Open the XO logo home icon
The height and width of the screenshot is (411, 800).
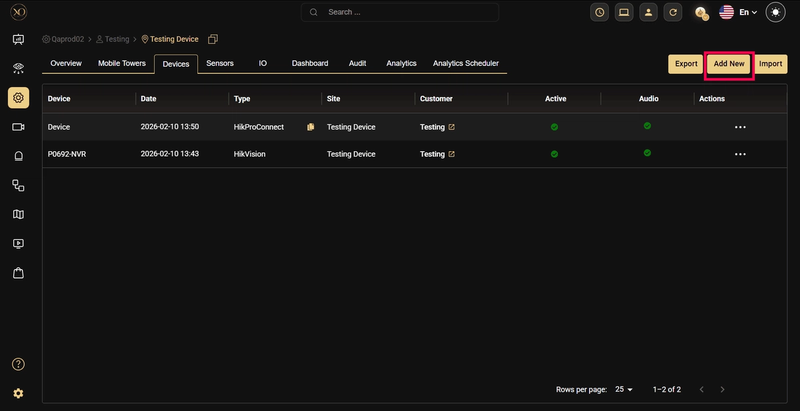[x=18, y=12]
